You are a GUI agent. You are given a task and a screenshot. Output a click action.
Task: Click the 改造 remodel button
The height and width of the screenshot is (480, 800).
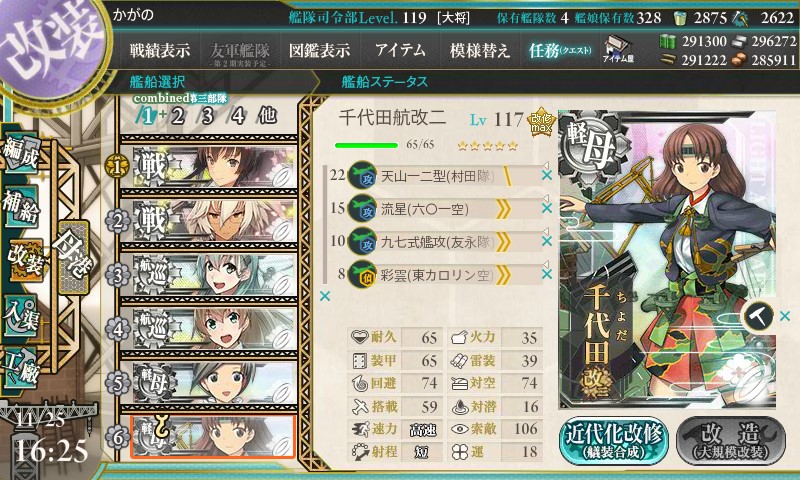point(731,441)
